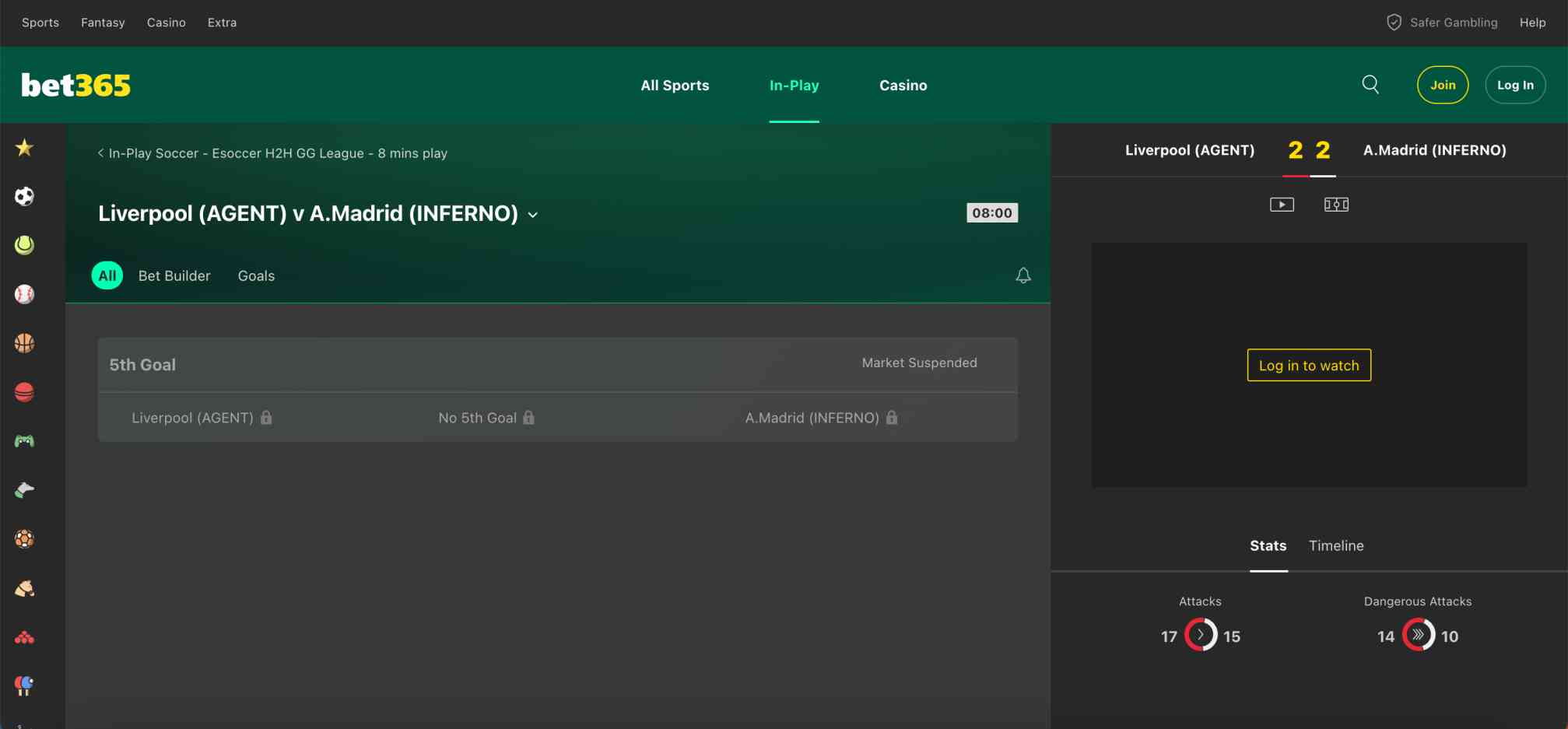Switch to pitch view using the field icon

tap(1335, 204)
